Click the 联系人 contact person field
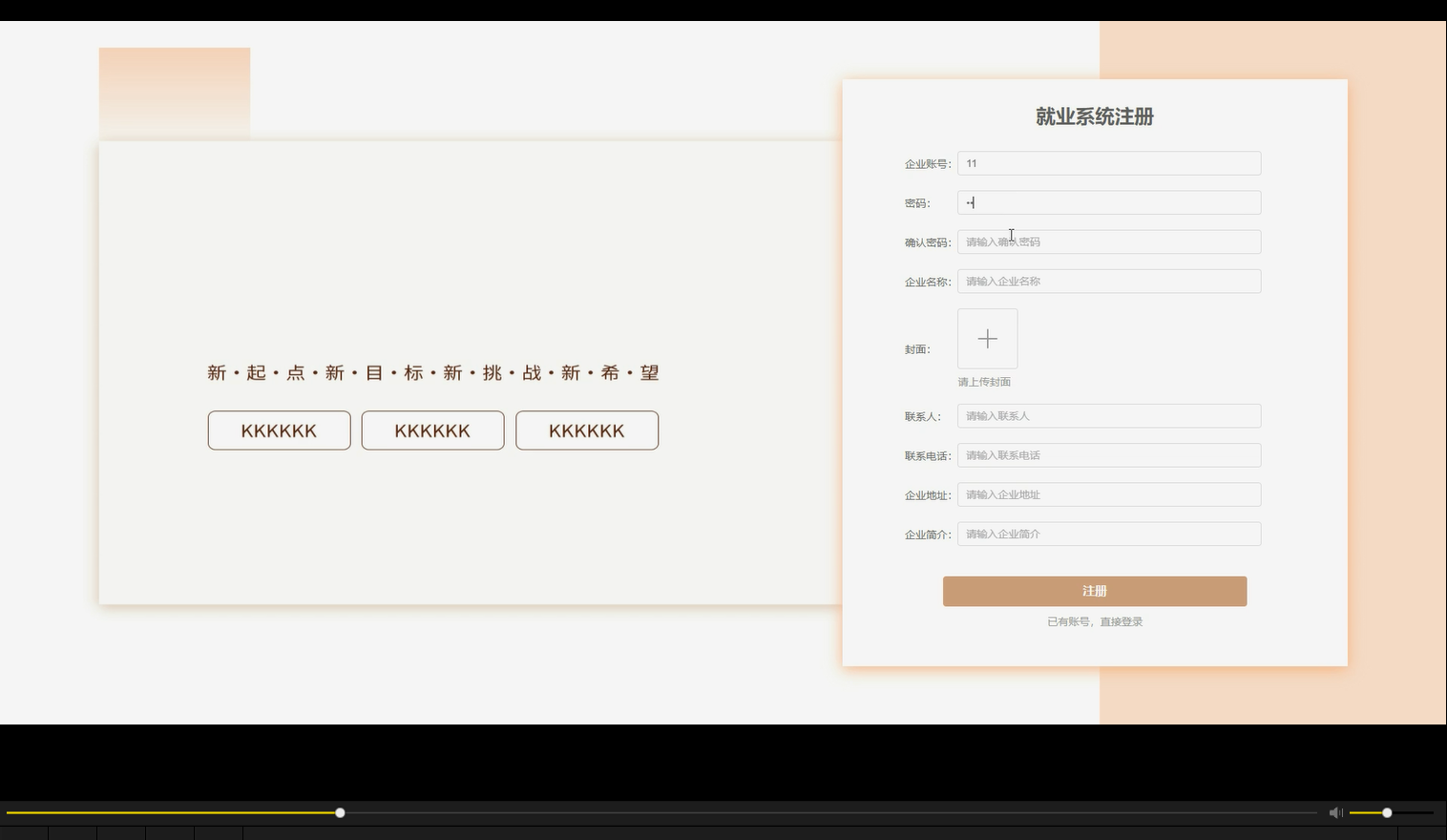Image resolution: width=1447 pixels, height=840 pixels. pos(1108,415)
